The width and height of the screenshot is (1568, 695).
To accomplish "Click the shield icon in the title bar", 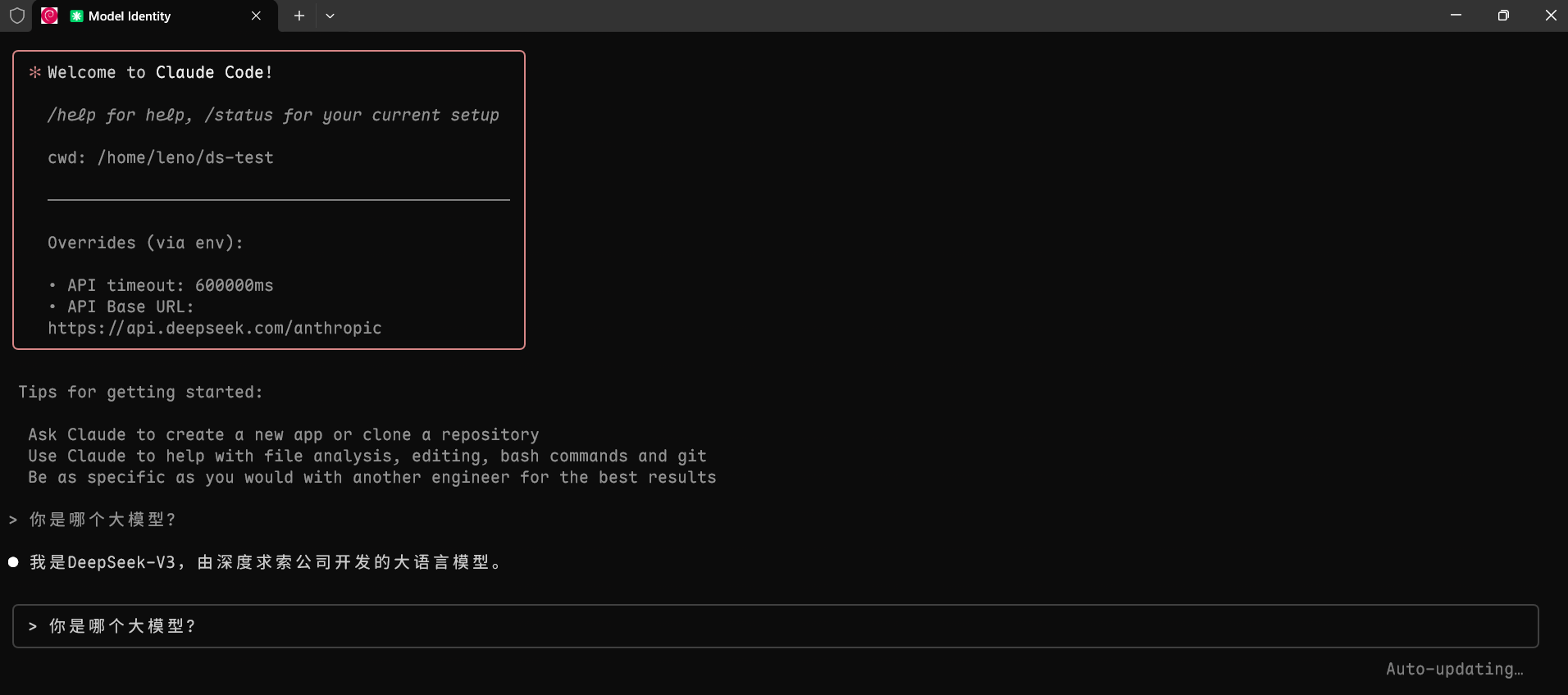I will 17,16.
